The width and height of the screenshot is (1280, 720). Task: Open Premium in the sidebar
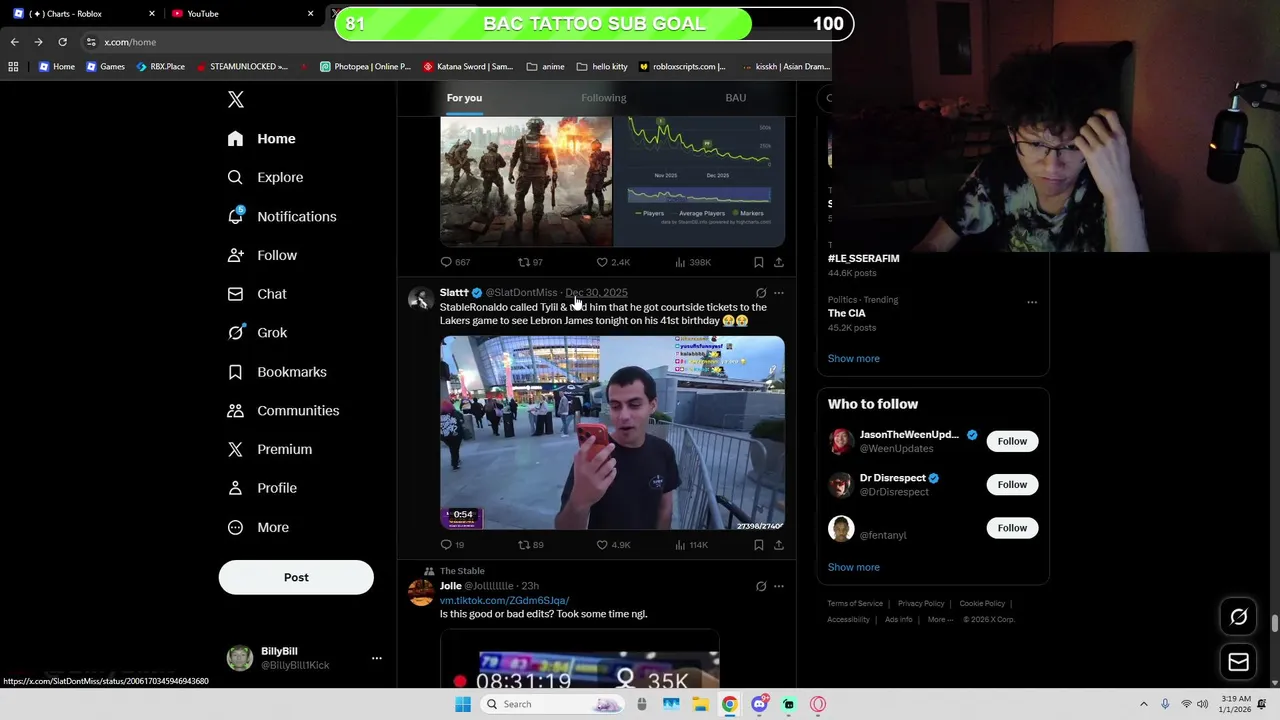269,449
